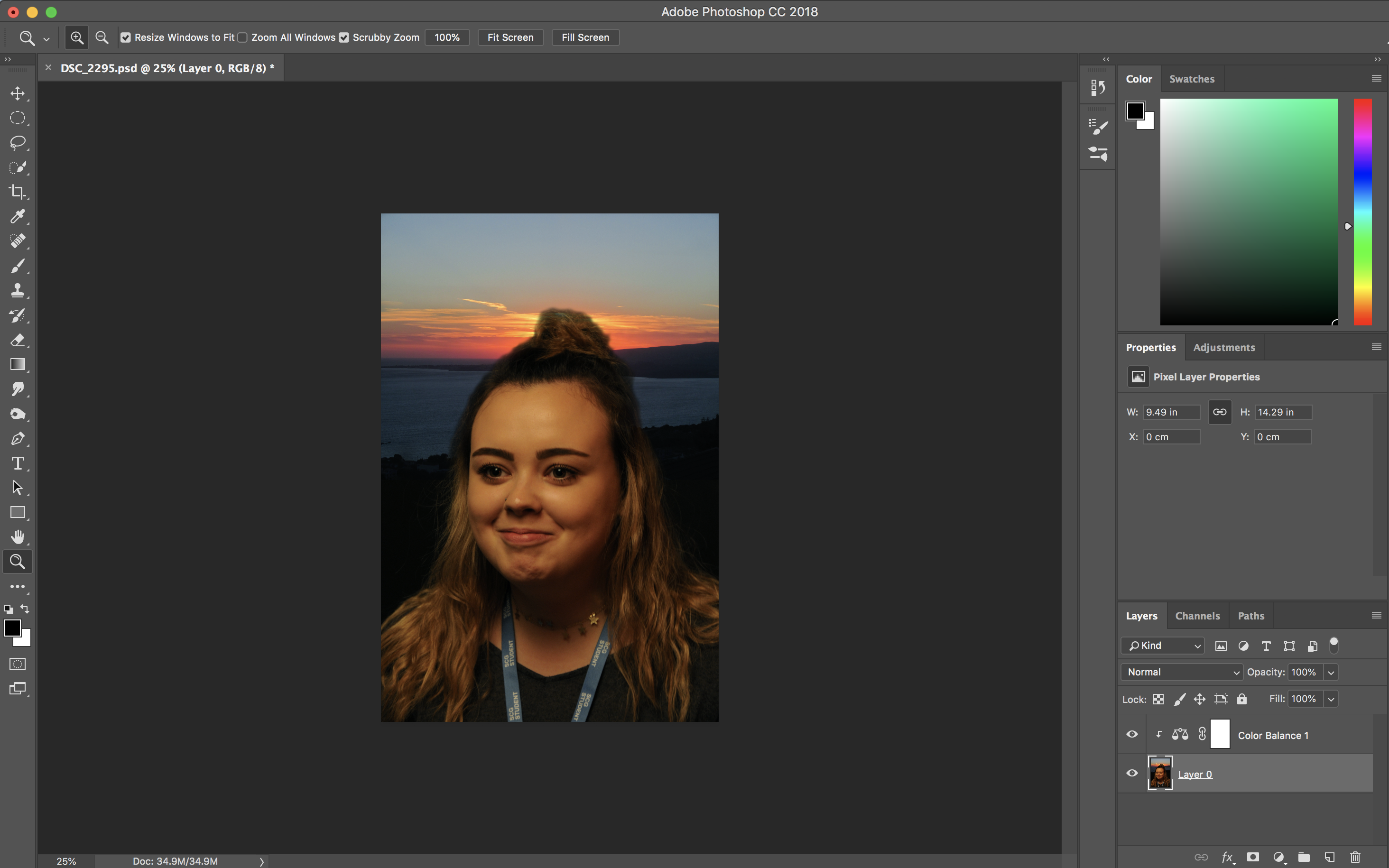Image resolution: width=1389 pixels, height=868 pixels.
Task: Expand the Opacity slider dropdown arrow
Action: 1331,672
